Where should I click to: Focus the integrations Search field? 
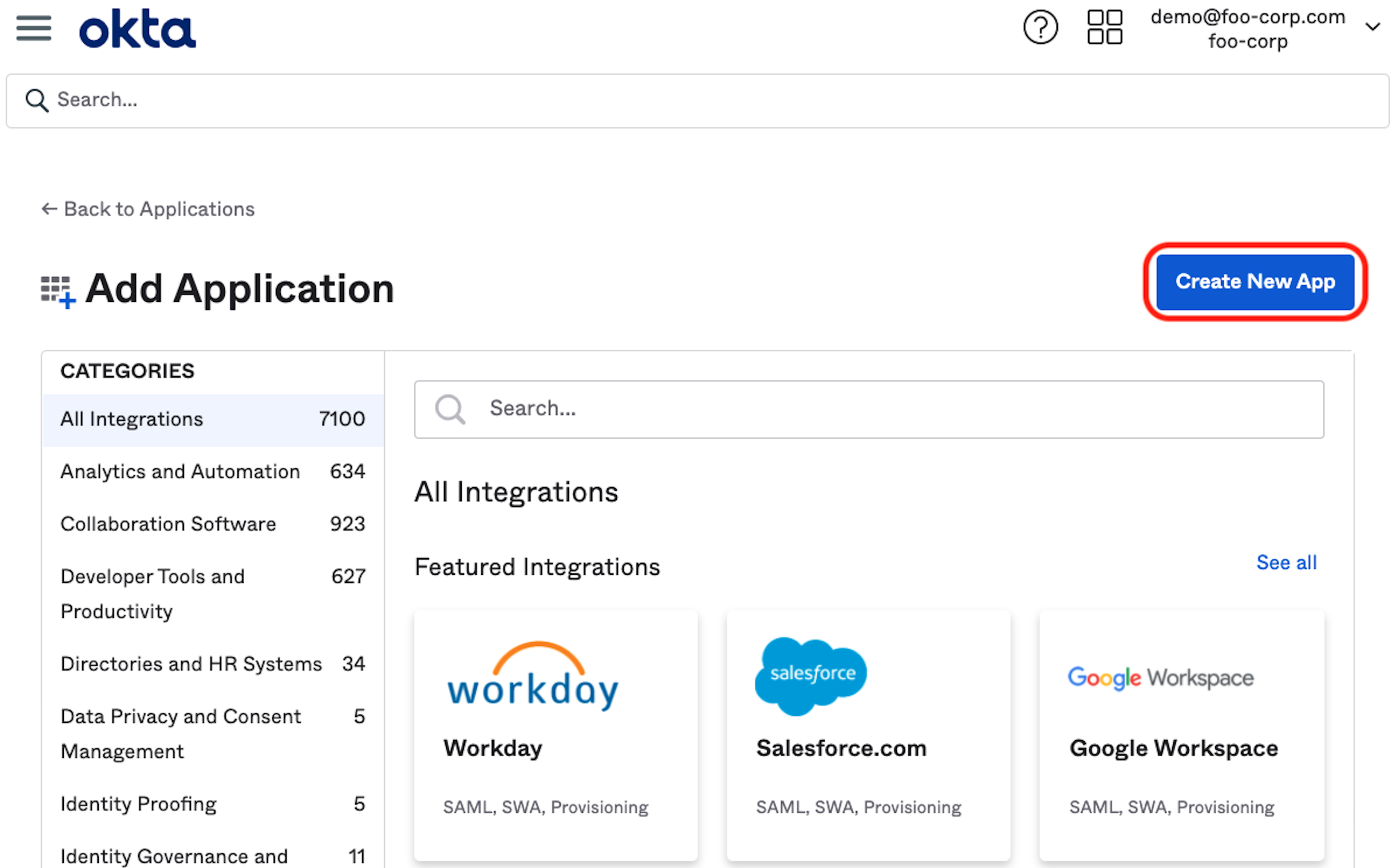[884, 409]
